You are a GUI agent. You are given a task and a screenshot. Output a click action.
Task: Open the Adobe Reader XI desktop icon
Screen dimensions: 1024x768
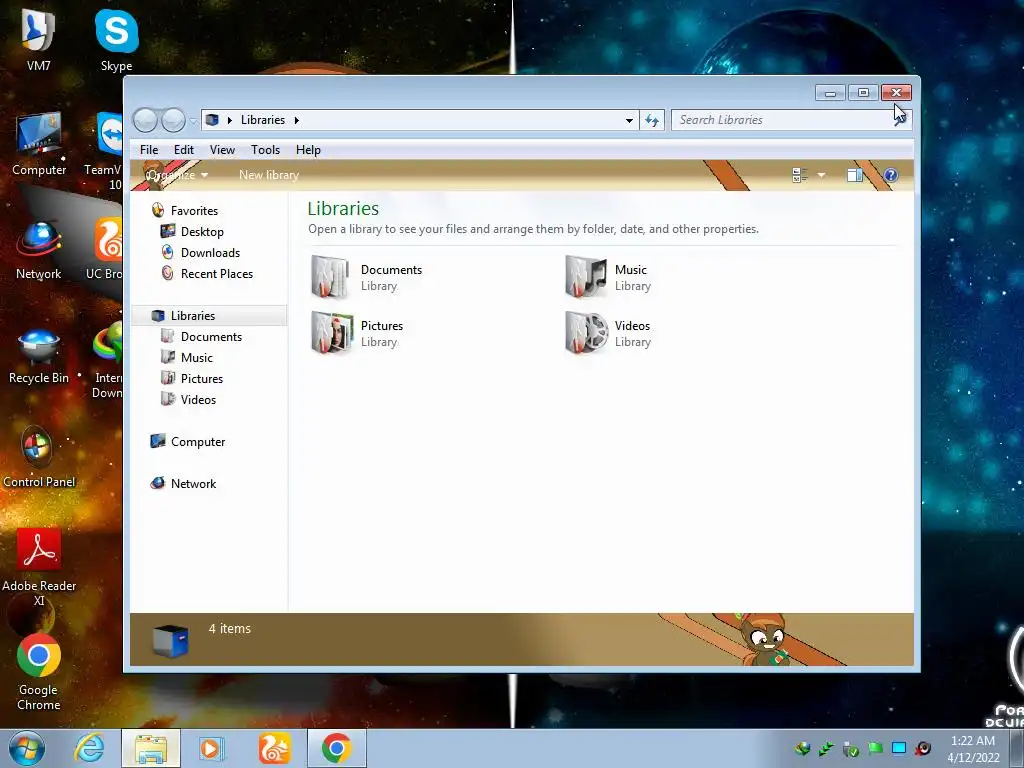pos(39,567)
